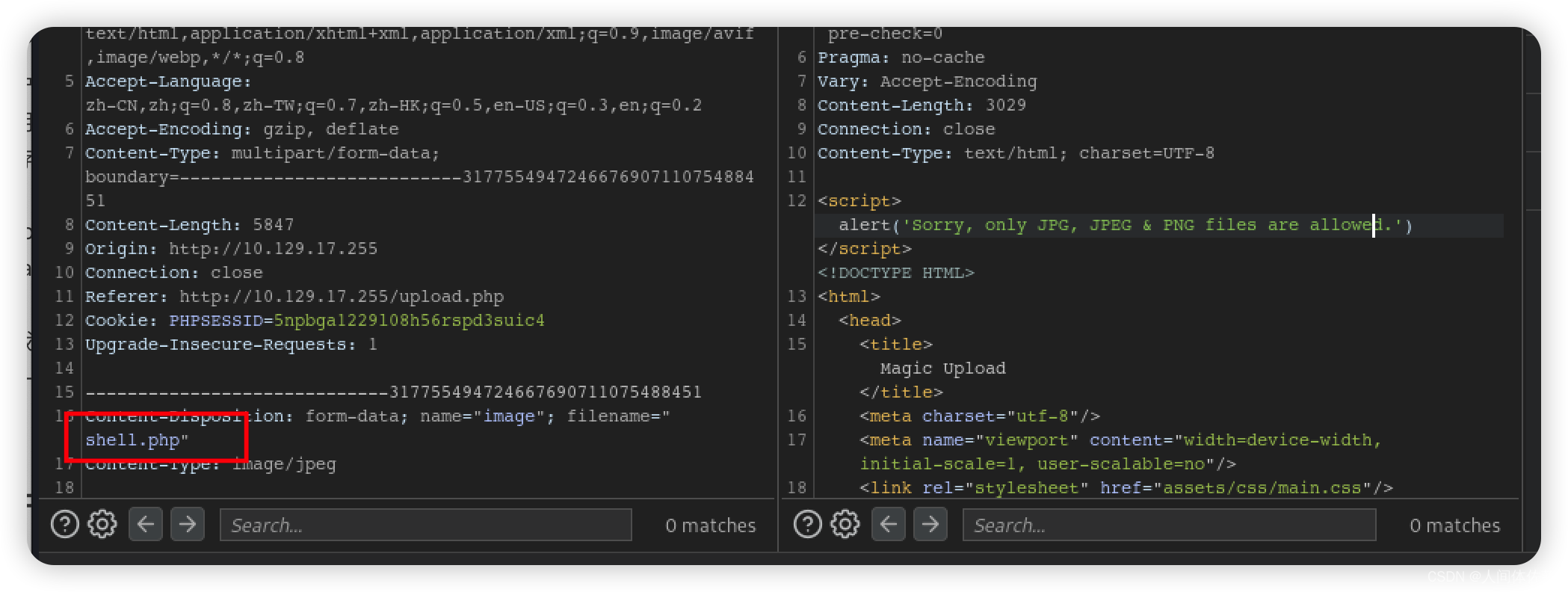This screenshot has height=592, width=1568.
Task: Click the assets/css/main.css stylesheet href
Action: click(x=1262, y=488)
